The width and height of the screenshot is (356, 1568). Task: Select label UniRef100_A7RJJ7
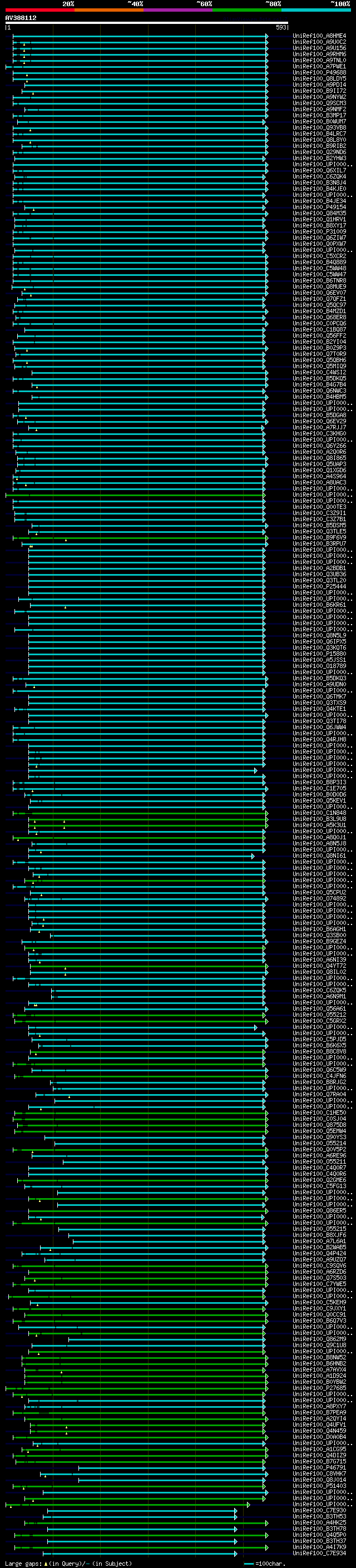click(319, 427)
